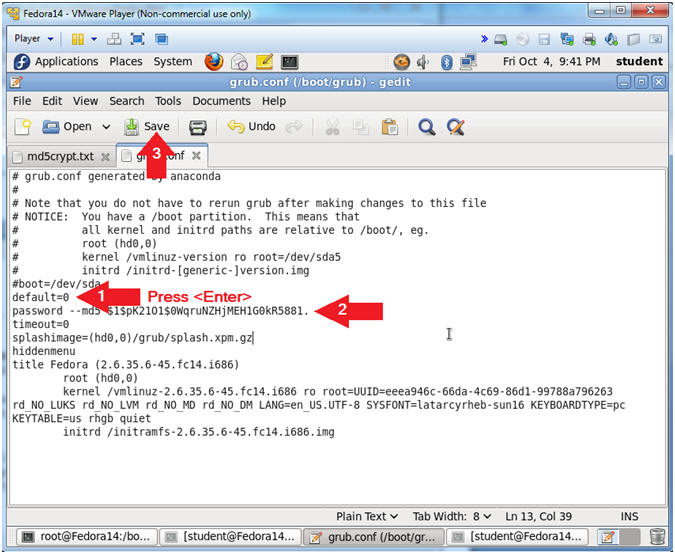
Task: Close the grub.conf tab
Action: [196, 156]
